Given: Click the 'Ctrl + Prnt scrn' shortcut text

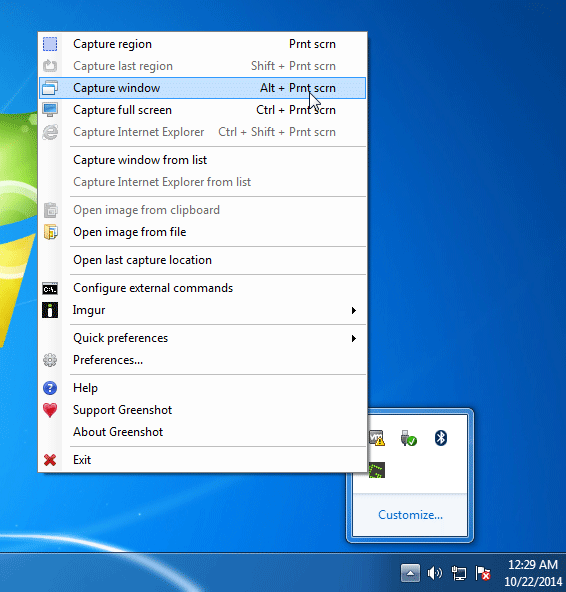Looking at the screenshot, I should pos(296,110).
